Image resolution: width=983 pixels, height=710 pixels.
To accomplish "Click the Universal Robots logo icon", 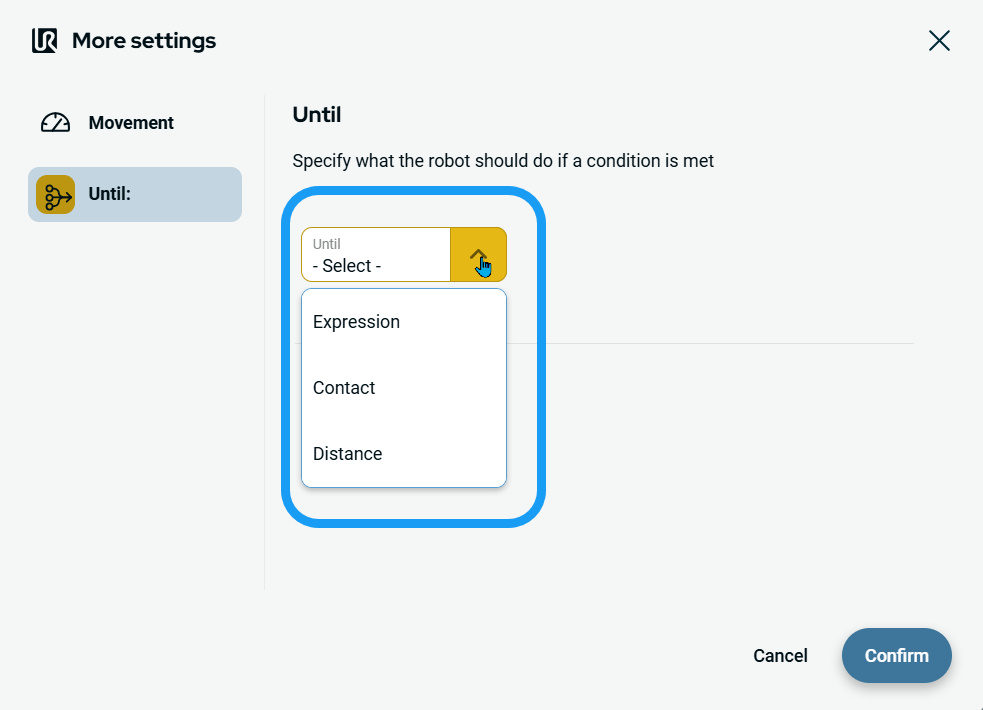I will click(44, 41).
